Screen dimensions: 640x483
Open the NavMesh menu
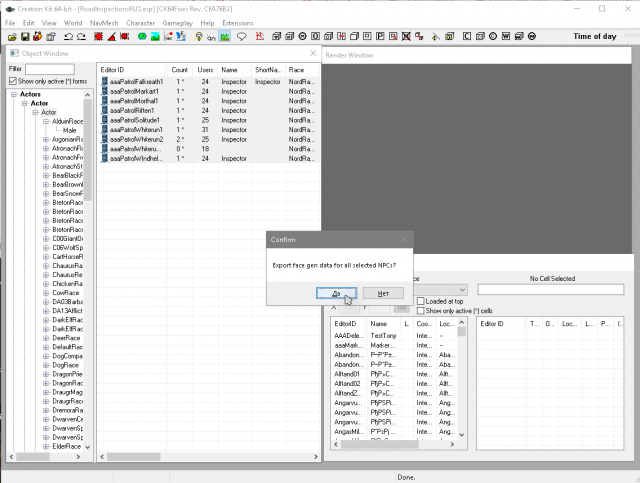point(106,22)
